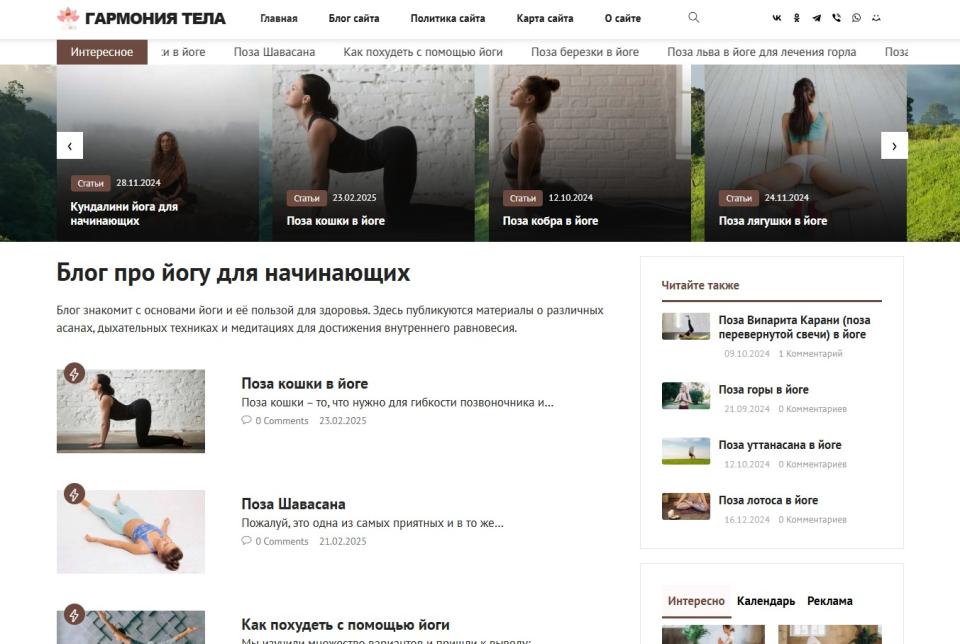Open slide Кундалини йога для начинающих
This screenshot has width=960, height=644.
point(124,214)
